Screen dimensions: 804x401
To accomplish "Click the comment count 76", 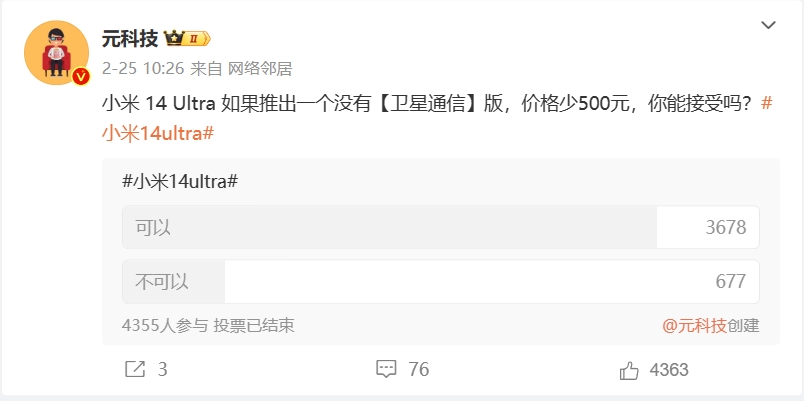I will pos(419,370).
